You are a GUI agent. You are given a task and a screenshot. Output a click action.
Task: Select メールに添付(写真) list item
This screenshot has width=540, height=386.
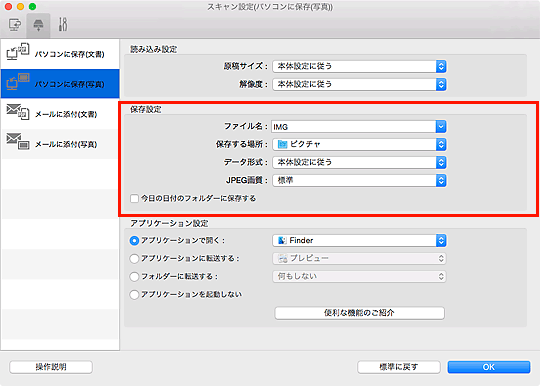60,144
